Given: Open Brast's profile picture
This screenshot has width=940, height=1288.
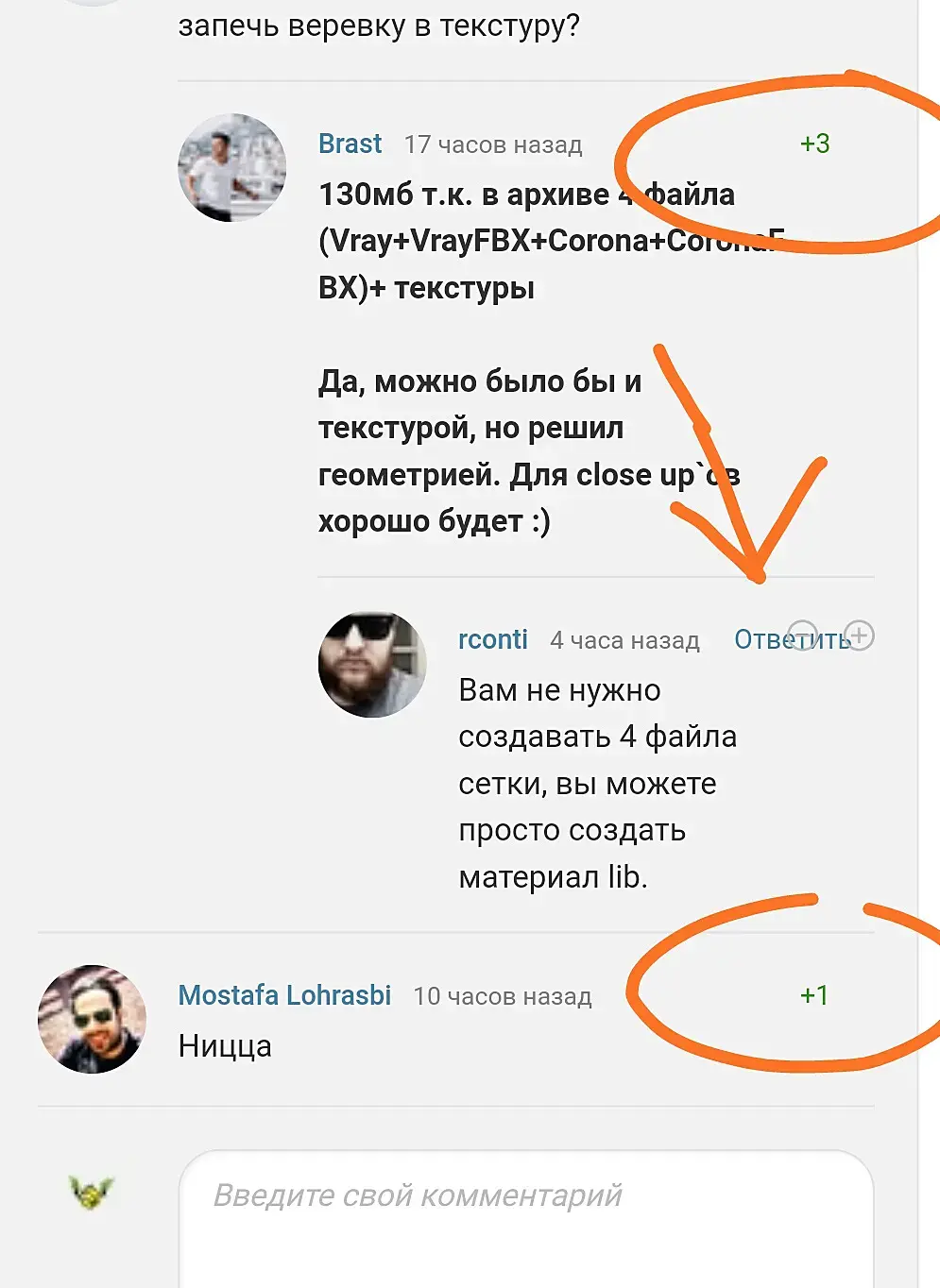Looking at the screenshot, I should [x=232, y=168].
